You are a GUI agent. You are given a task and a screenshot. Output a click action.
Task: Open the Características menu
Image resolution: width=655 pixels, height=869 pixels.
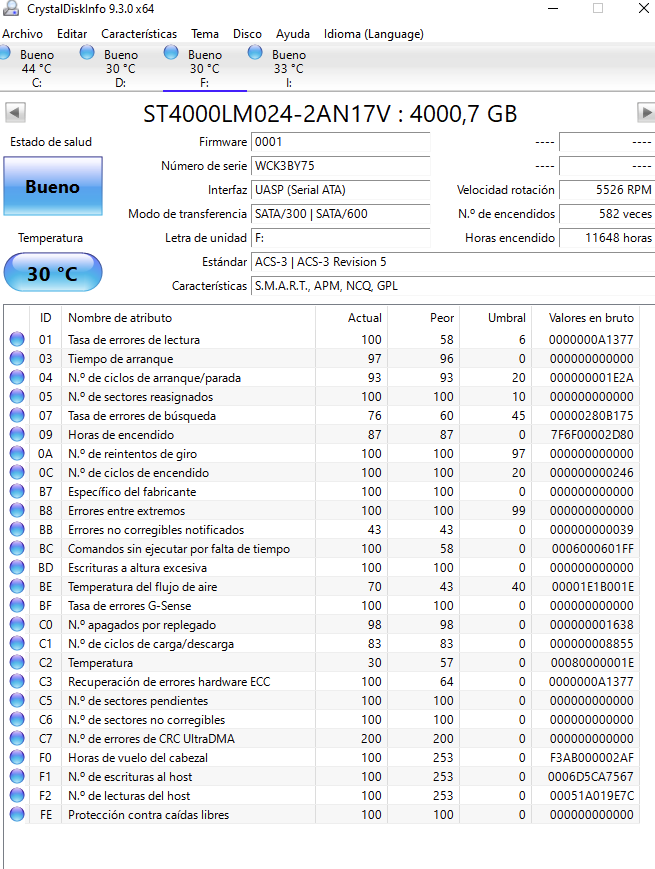point(139,34)
